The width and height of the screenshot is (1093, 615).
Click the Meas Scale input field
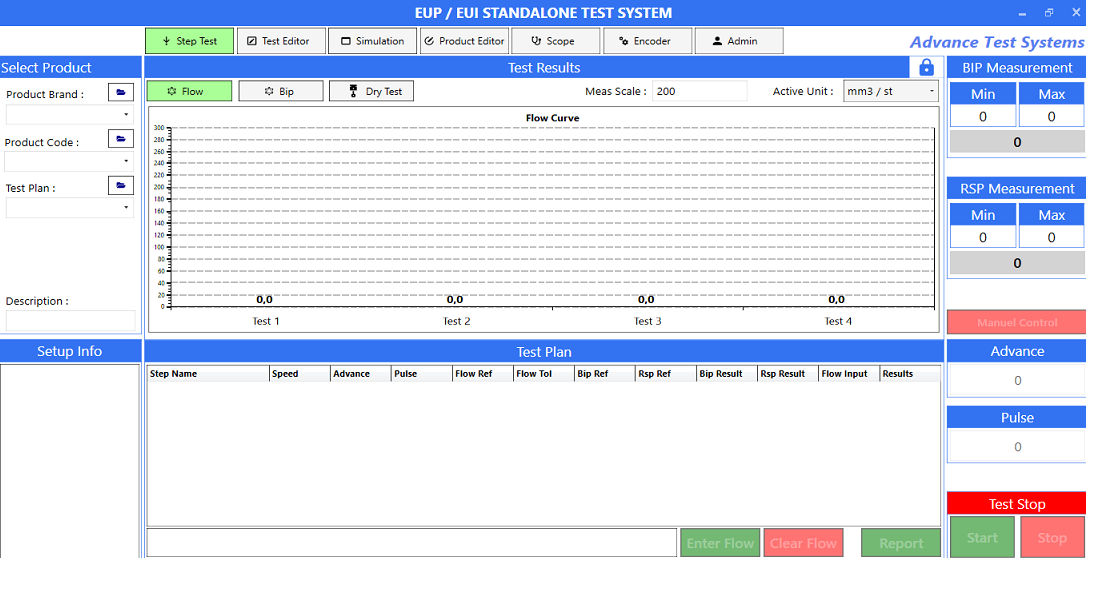tap(699, 91)
